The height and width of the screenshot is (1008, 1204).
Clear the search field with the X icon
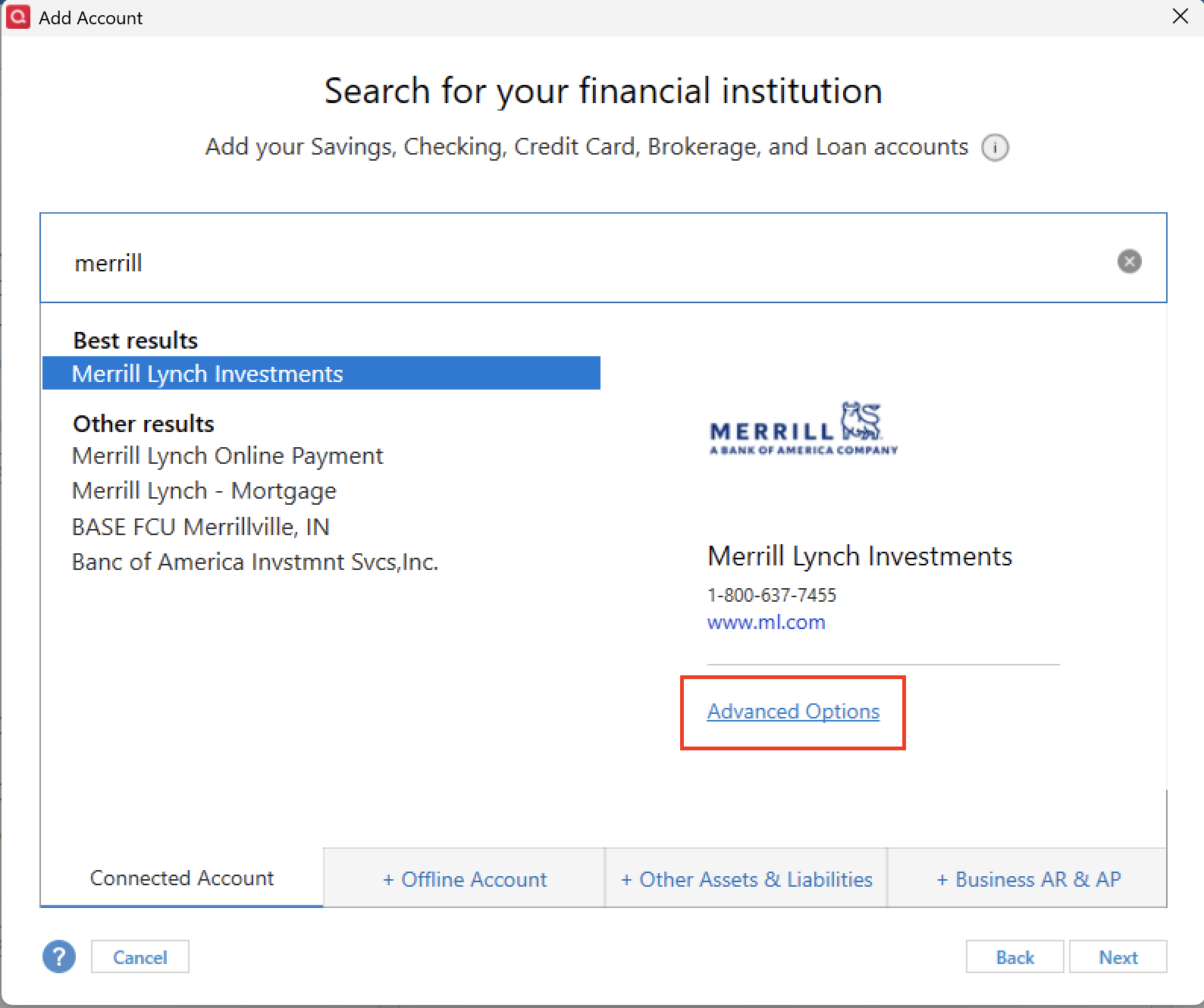click(1129, 261)
